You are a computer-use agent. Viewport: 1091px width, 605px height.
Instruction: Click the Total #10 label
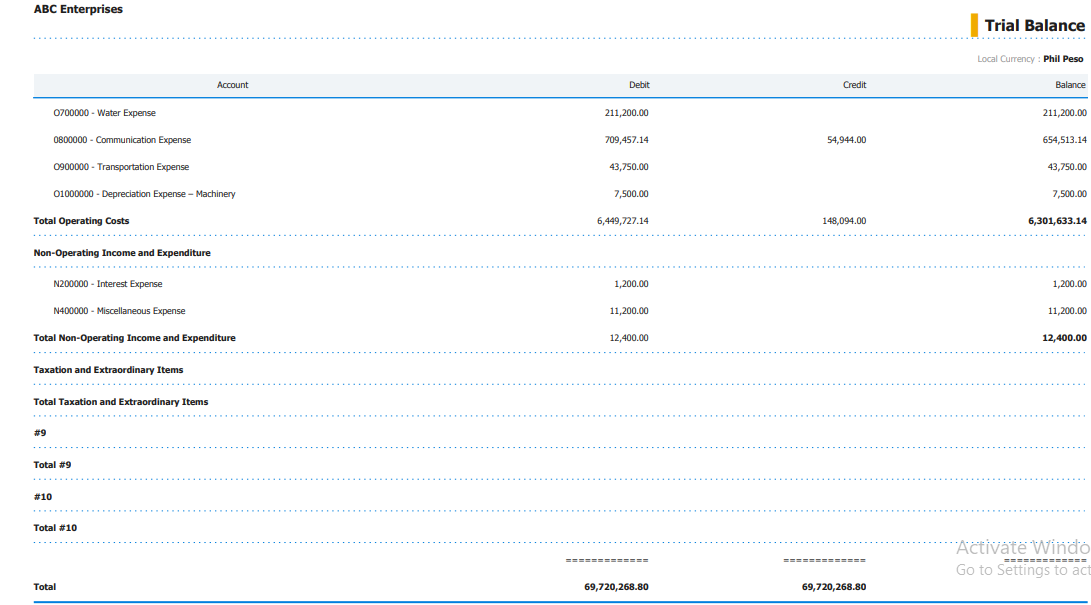coord(55,528)
